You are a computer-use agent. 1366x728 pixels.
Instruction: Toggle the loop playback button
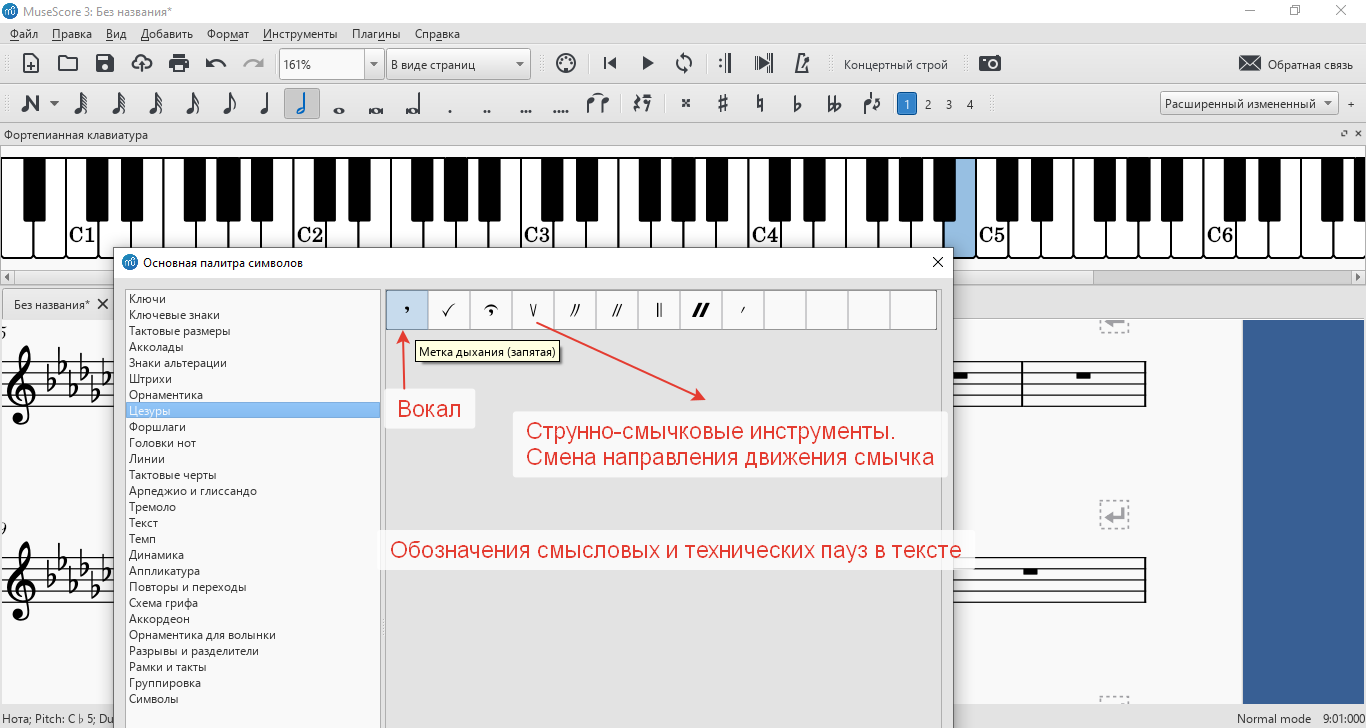point(684,64)
